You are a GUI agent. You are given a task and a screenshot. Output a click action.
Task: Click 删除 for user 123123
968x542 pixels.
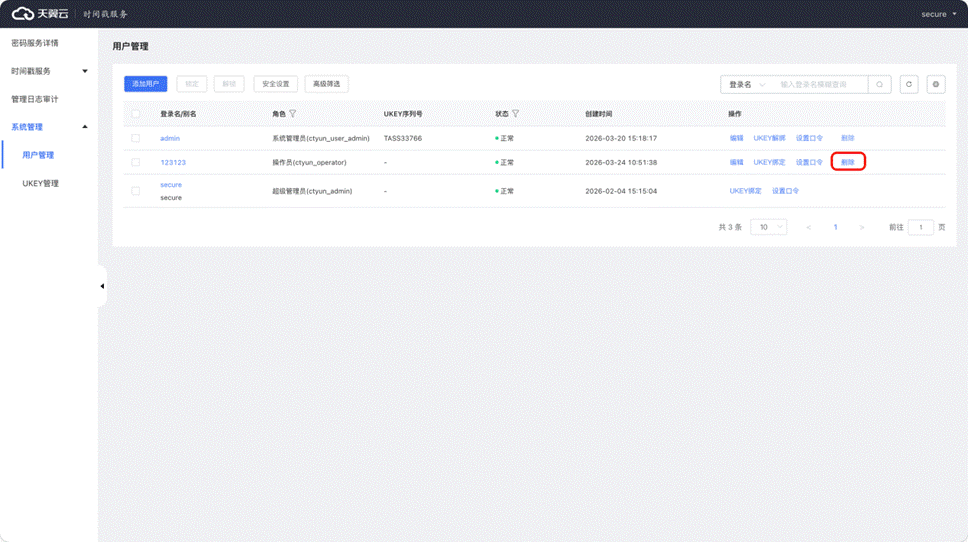tap(847, 162)
